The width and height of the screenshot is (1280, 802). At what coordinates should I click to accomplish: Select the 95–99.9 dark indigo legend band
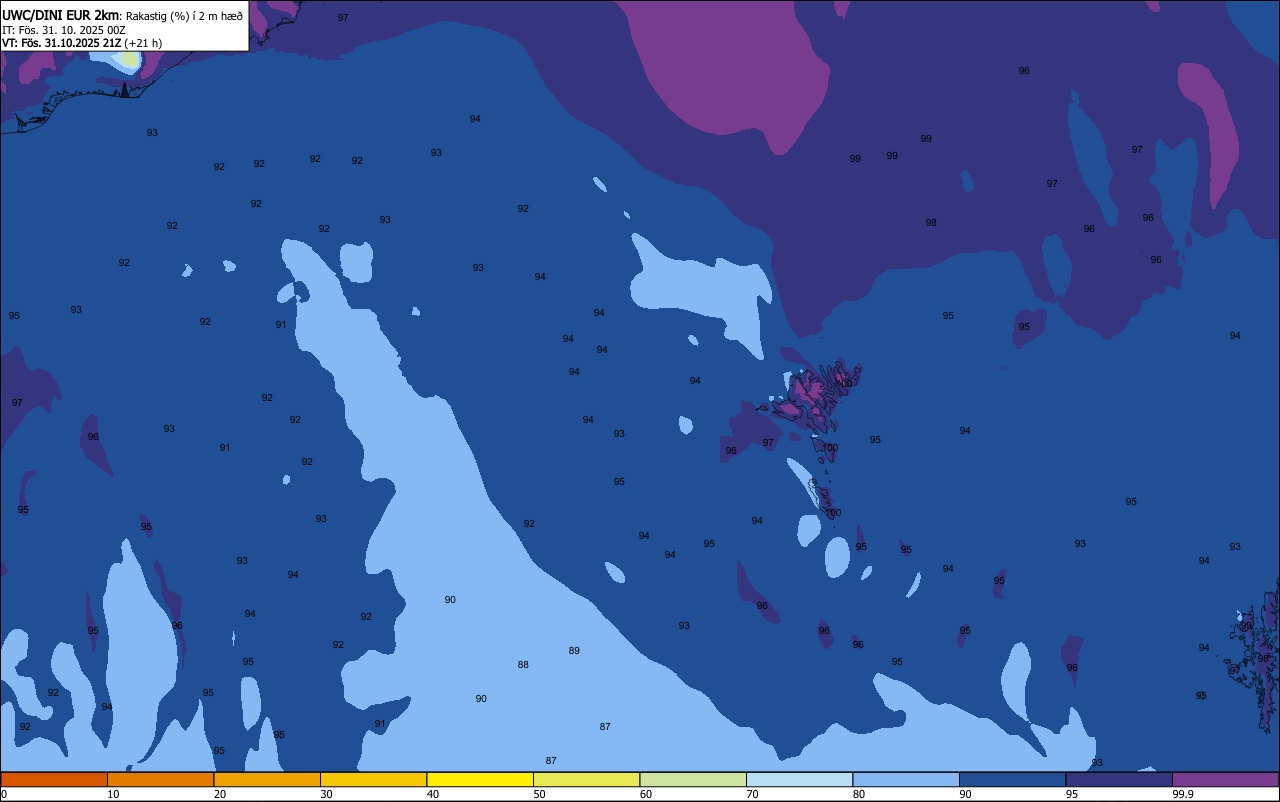(1119, 779)
